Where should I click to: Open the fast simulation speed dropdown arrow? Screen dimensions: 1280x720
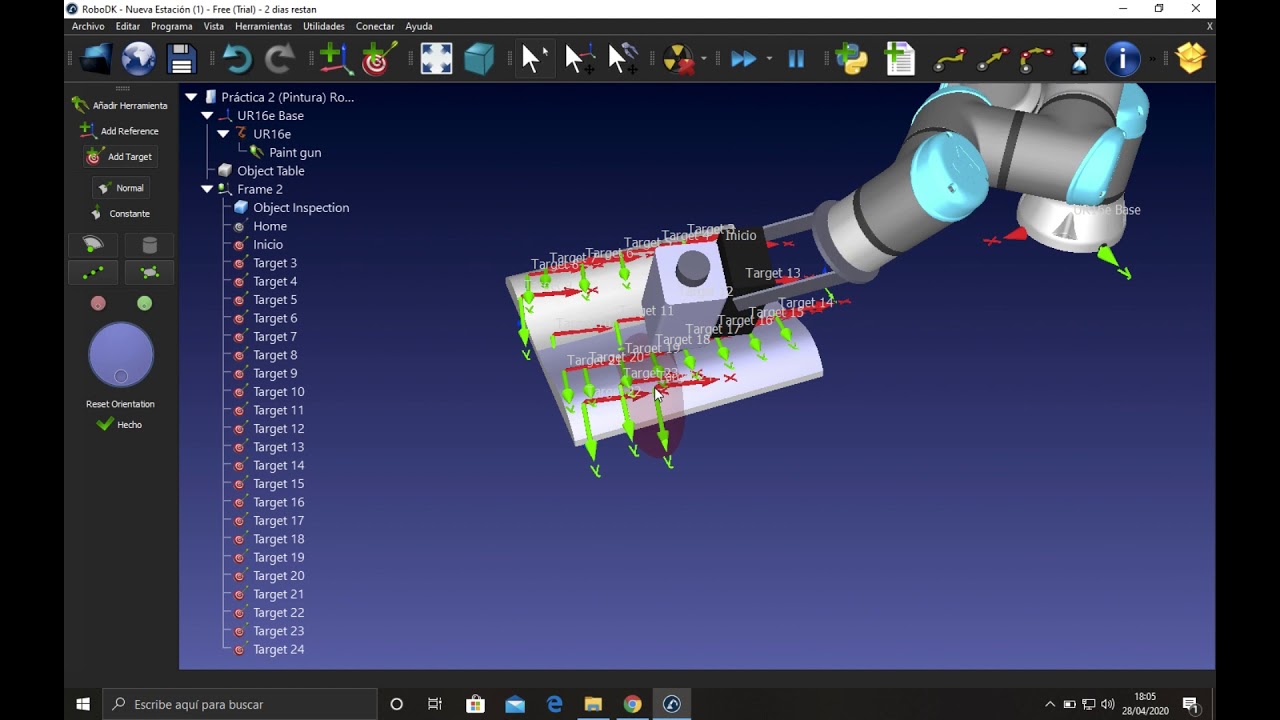tap(769, 59)
